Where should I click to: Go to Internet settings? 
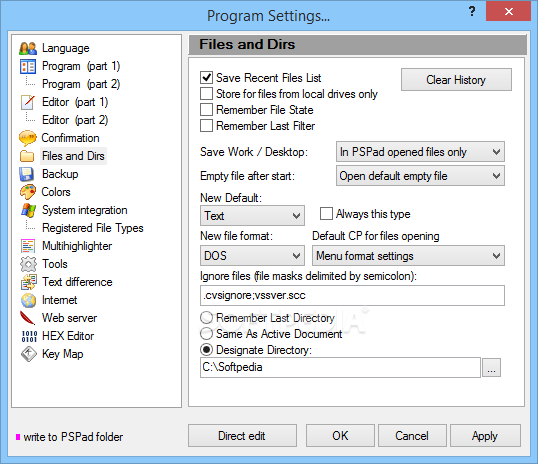click(x=60, y=300)
